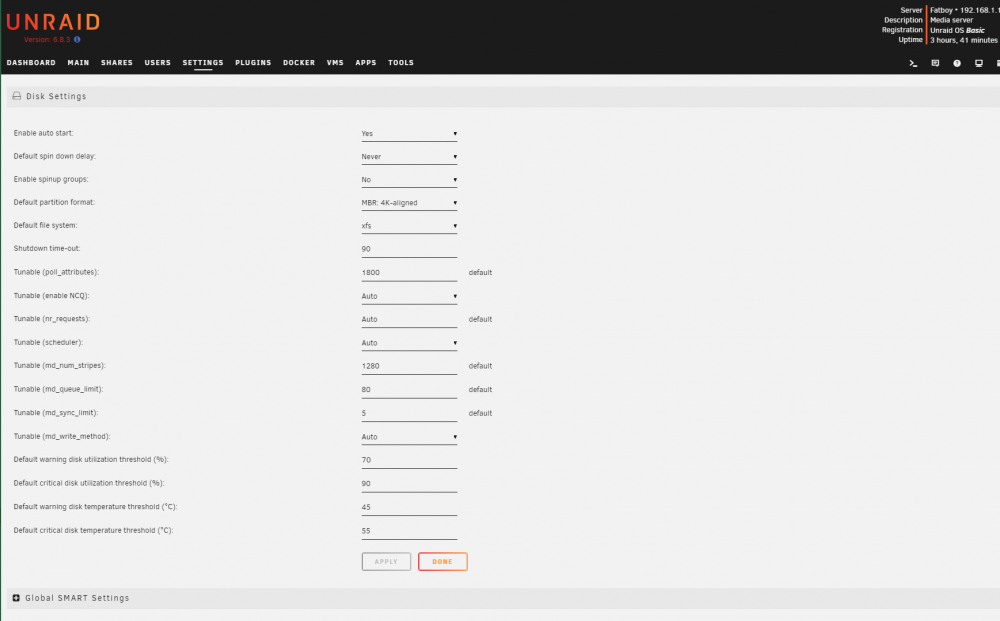Expand the Global SMART Settings plus icon
Viewport: 1000px width, 621px height.
[16, 598]
